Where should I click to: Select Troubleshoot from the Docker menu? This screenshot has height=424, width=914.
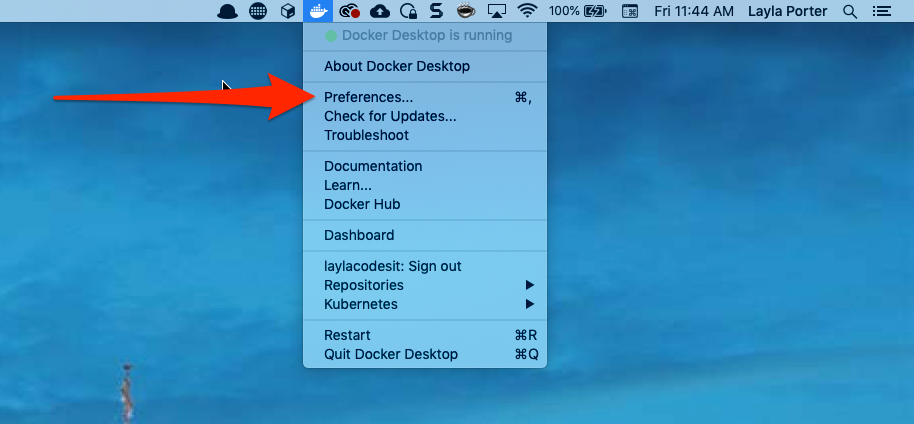(426, 135)
